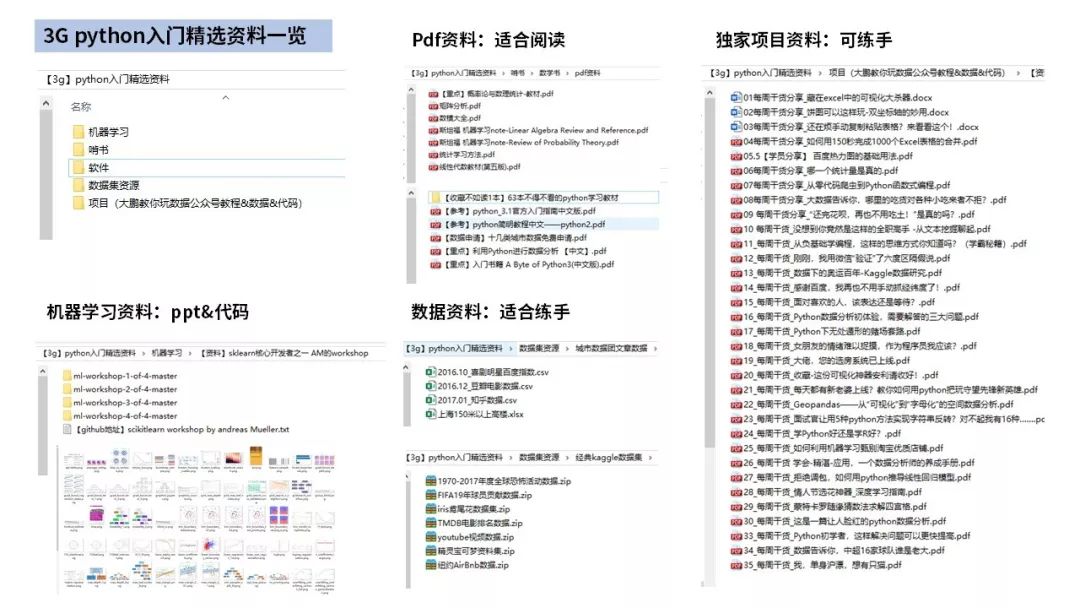Image resolution: width=1080 pixels, height=608 pixels.
Task: Select file 35_每周干货_我，单身沪漂，想有只猫.pdf
Action: pyautogui.click(x=822, y=565)
